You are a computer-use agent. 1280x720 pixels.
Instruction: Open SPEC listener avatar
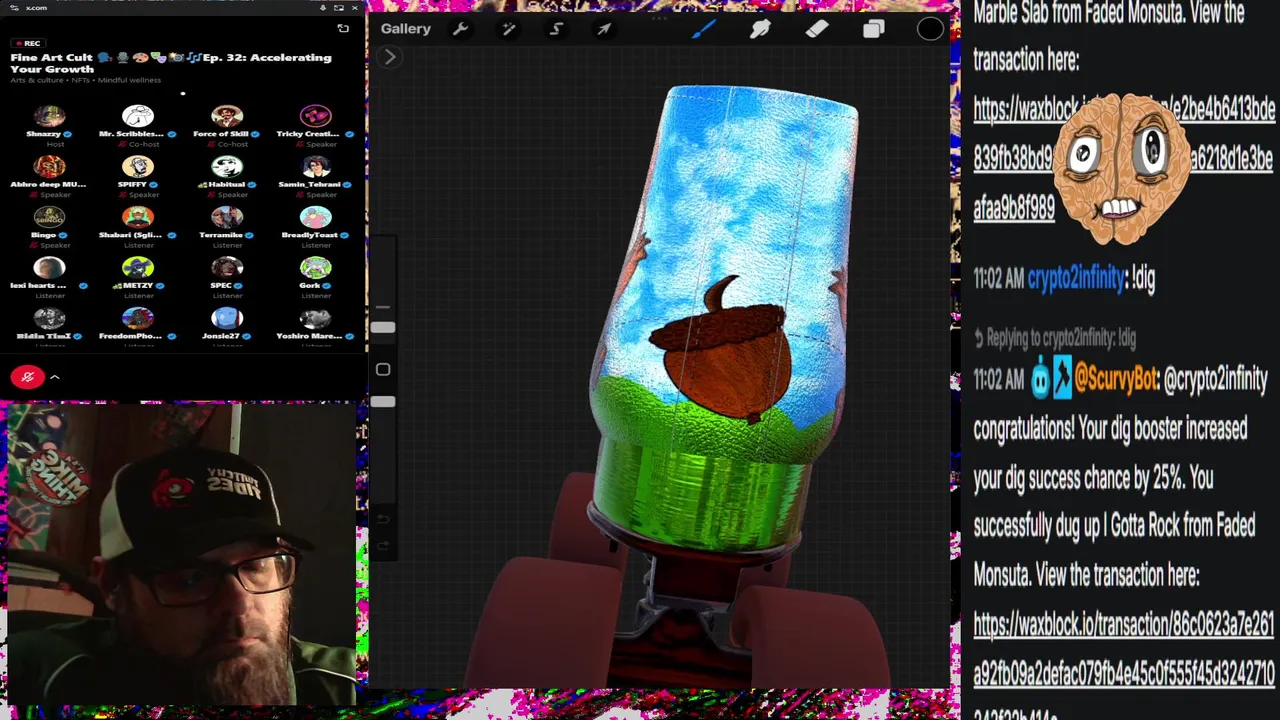tap(227, 268)
